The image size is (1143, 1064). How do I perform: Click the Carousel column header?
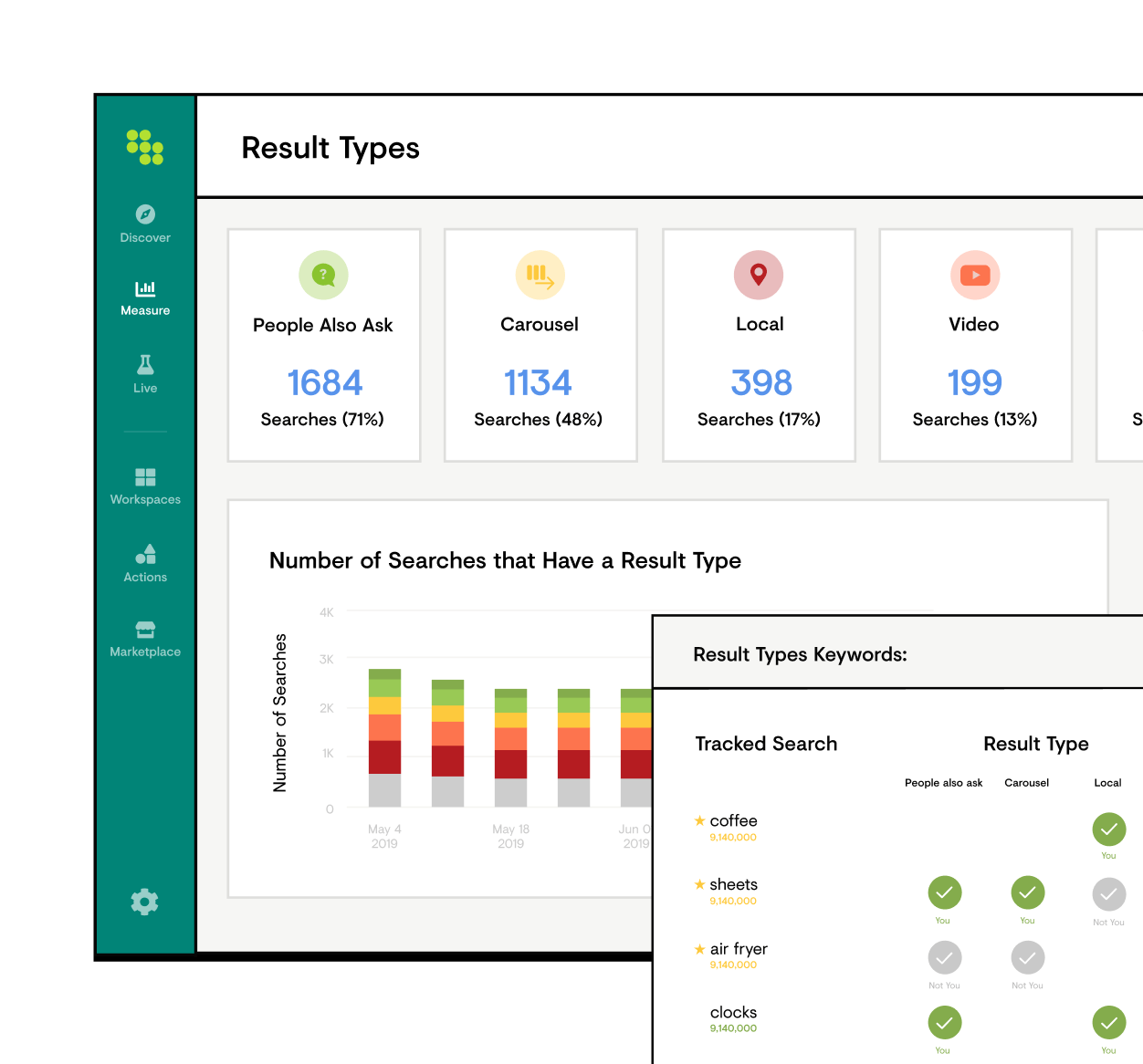point(1027,783)
